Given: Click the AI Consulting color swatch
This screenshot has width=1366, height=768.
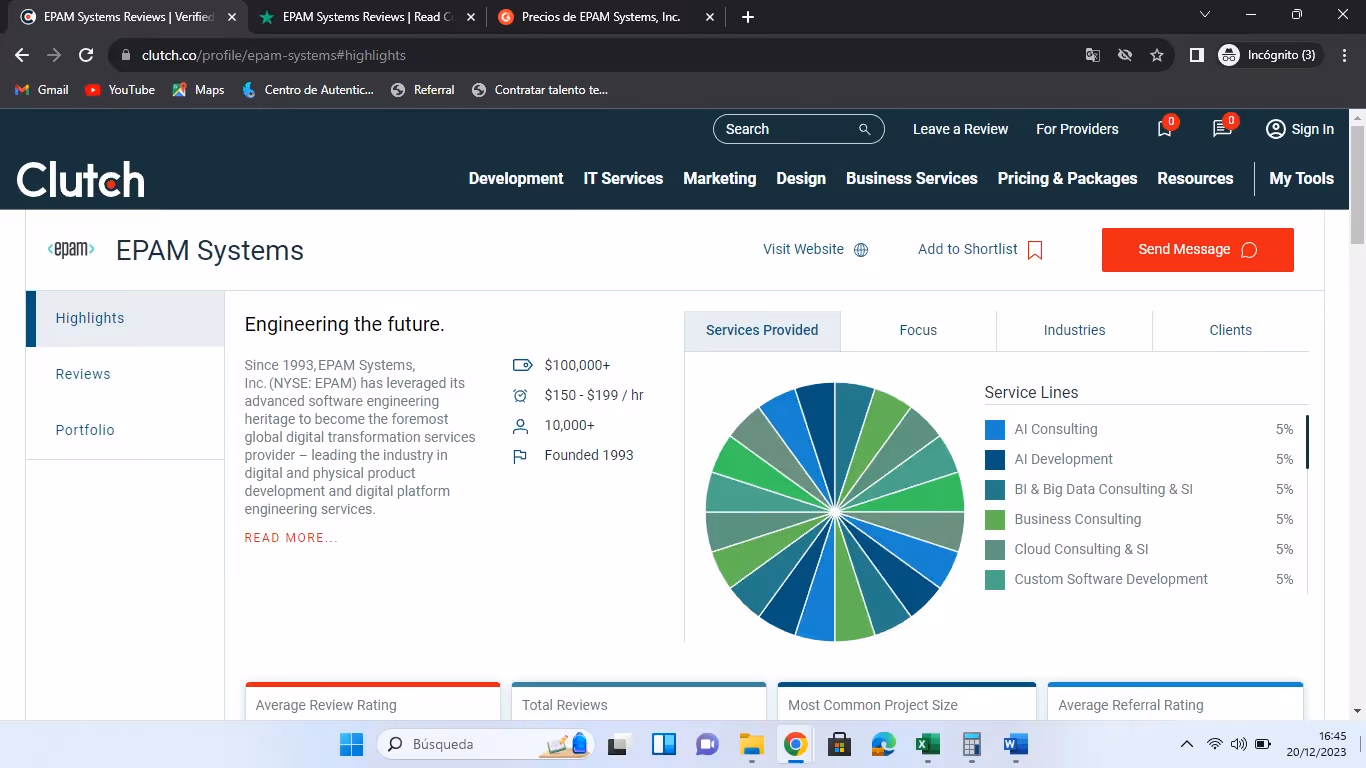Looking at the screenshot, I should (x=995, y=430).
